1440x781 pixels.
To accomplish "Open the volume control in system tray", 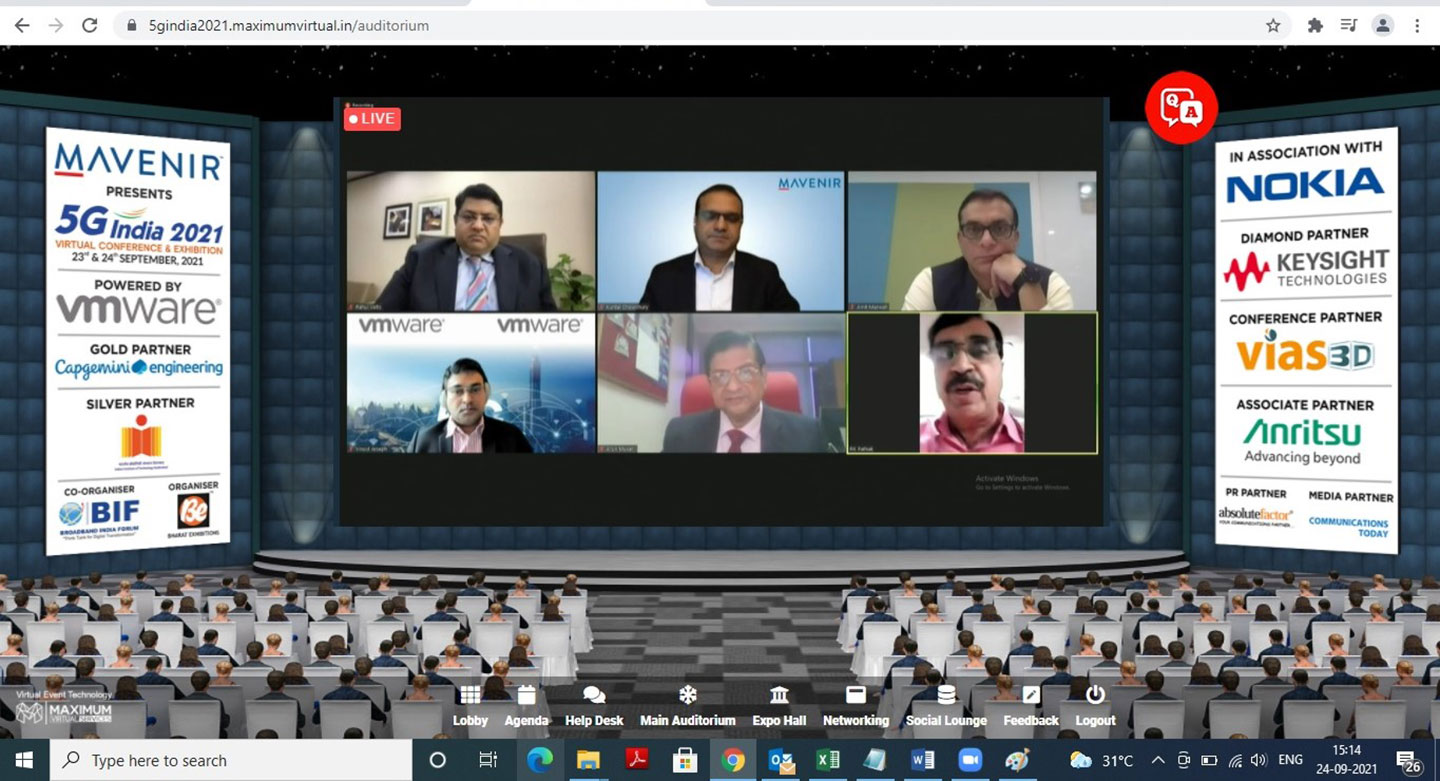I will 1258,760.
